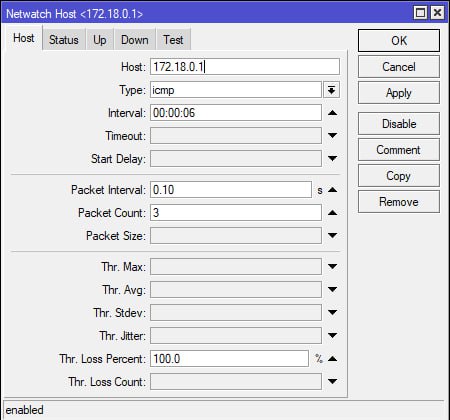Click the 'Packet Interval:' label
Image resolution: width=450 pixels, height=420 pixels.
pyautogui.click(x=108, y=190)
